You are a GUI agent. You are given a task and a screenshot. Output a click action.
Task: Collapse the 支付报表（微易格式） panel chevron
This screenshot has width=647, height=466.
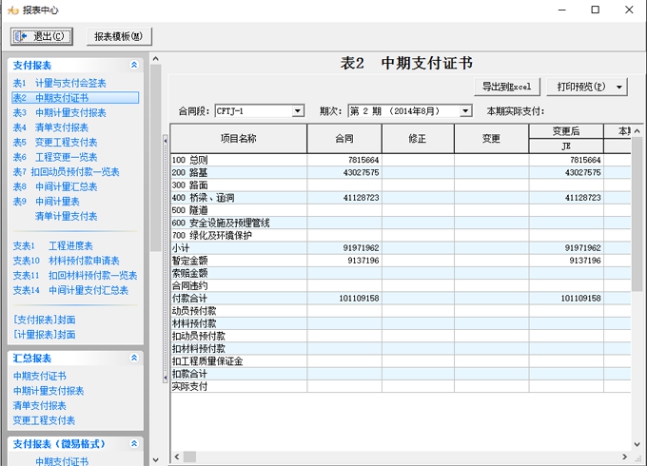point(134,443)
